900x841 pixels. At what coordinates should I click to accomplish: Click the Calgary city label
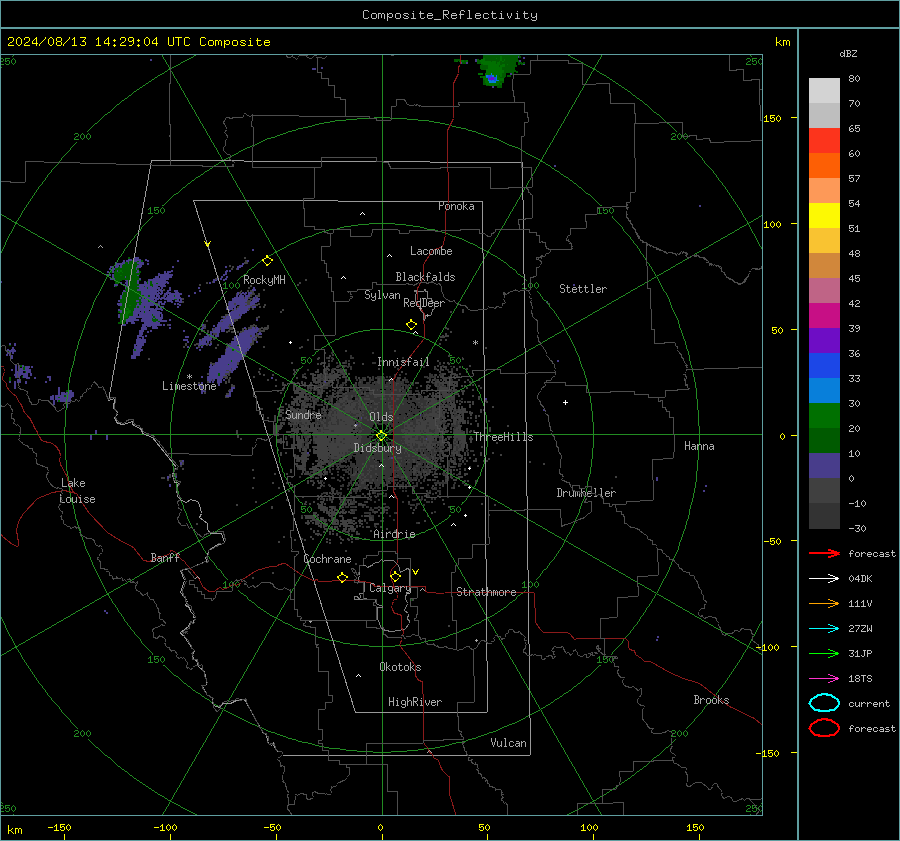point(390,588)
